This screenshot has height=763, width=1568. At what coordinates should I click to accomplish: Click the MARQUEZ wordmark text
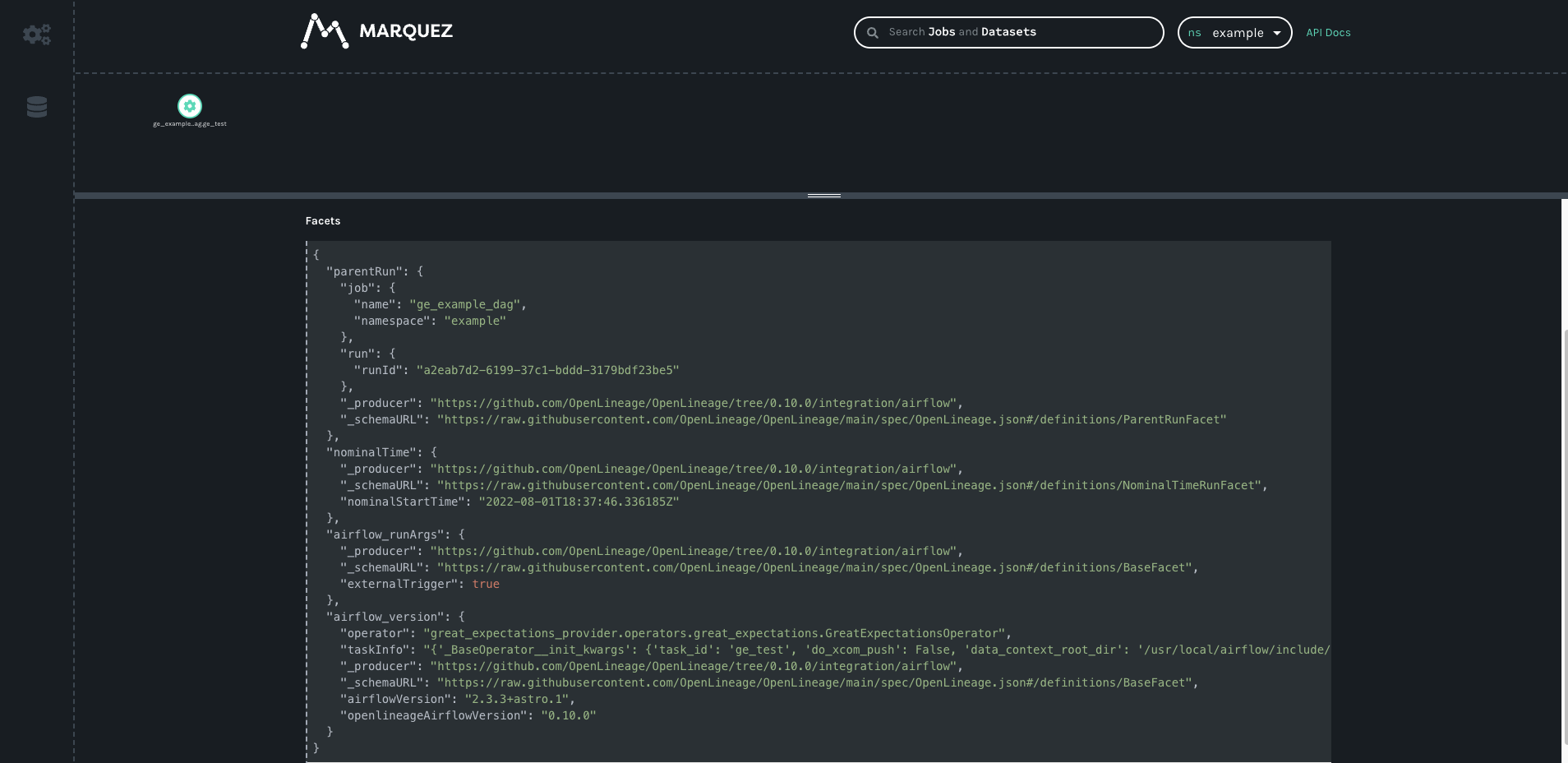pyautogui.click(x=406, y=31)
